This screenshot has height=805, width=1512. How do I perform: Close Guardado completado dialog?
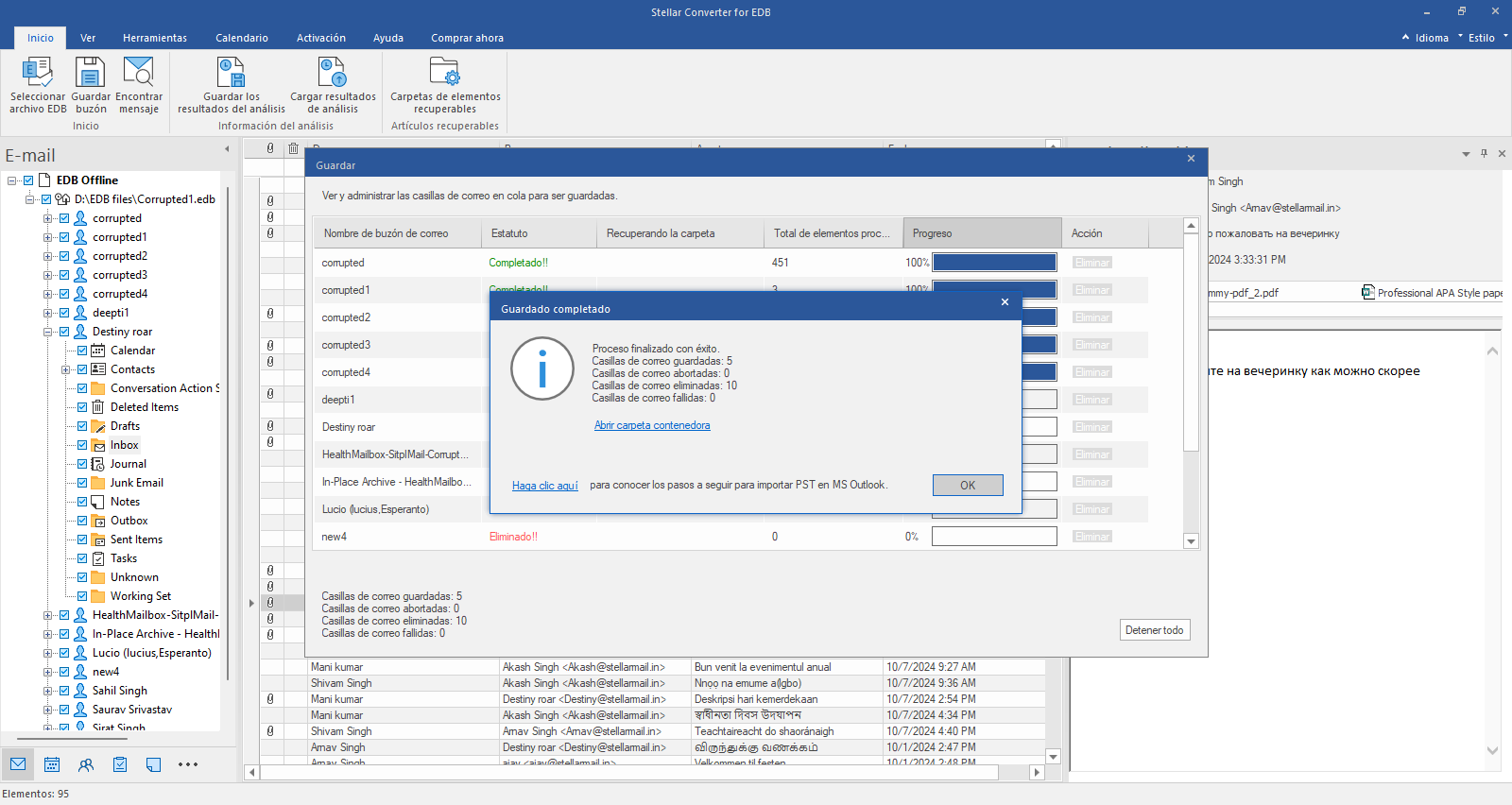tap(1005, 302)
